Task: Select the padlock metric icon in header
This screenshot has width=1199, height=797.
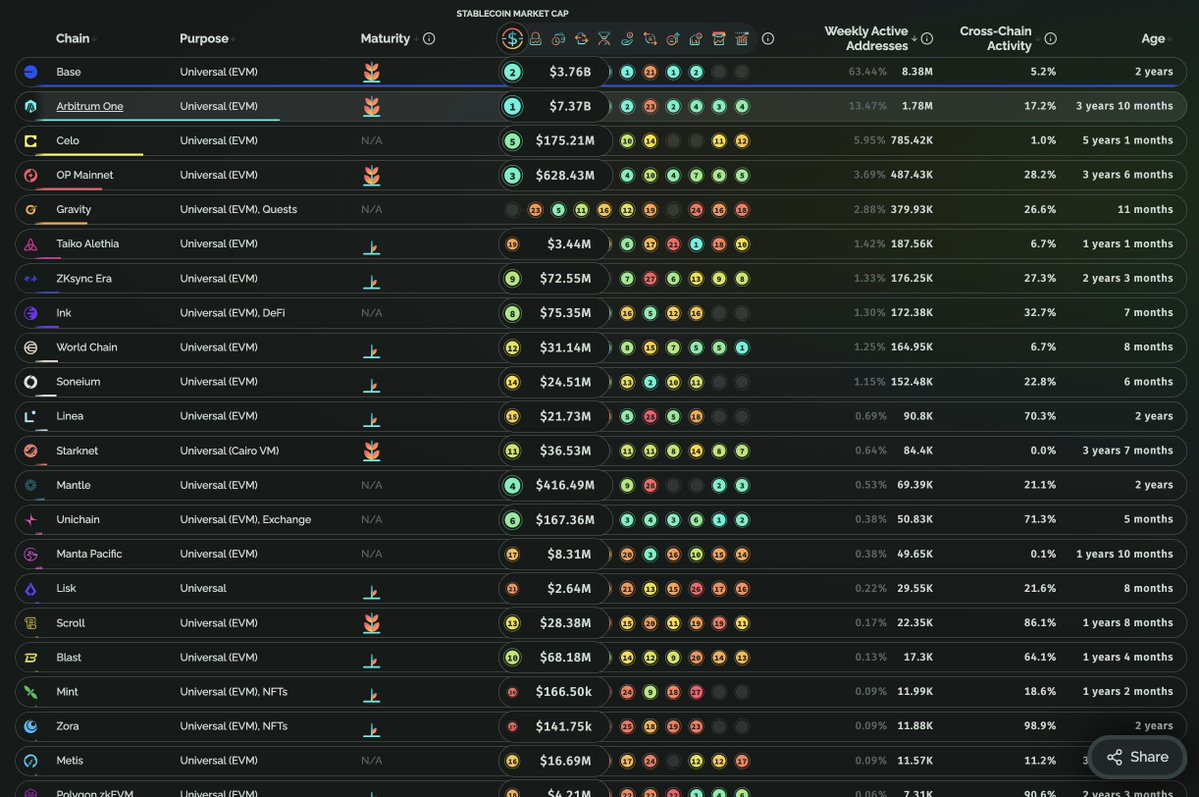Action: [535, 38]
